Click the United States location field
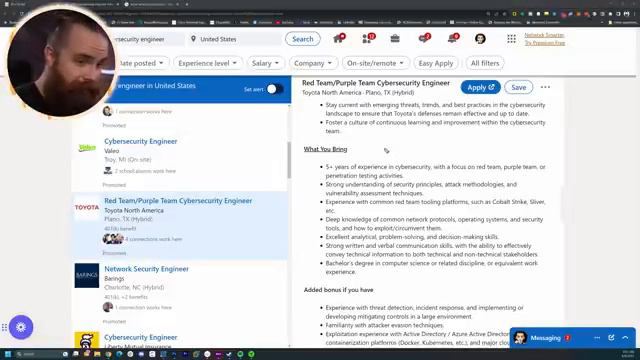The height and width of the screenshot is (360, 640). (234, 39)
